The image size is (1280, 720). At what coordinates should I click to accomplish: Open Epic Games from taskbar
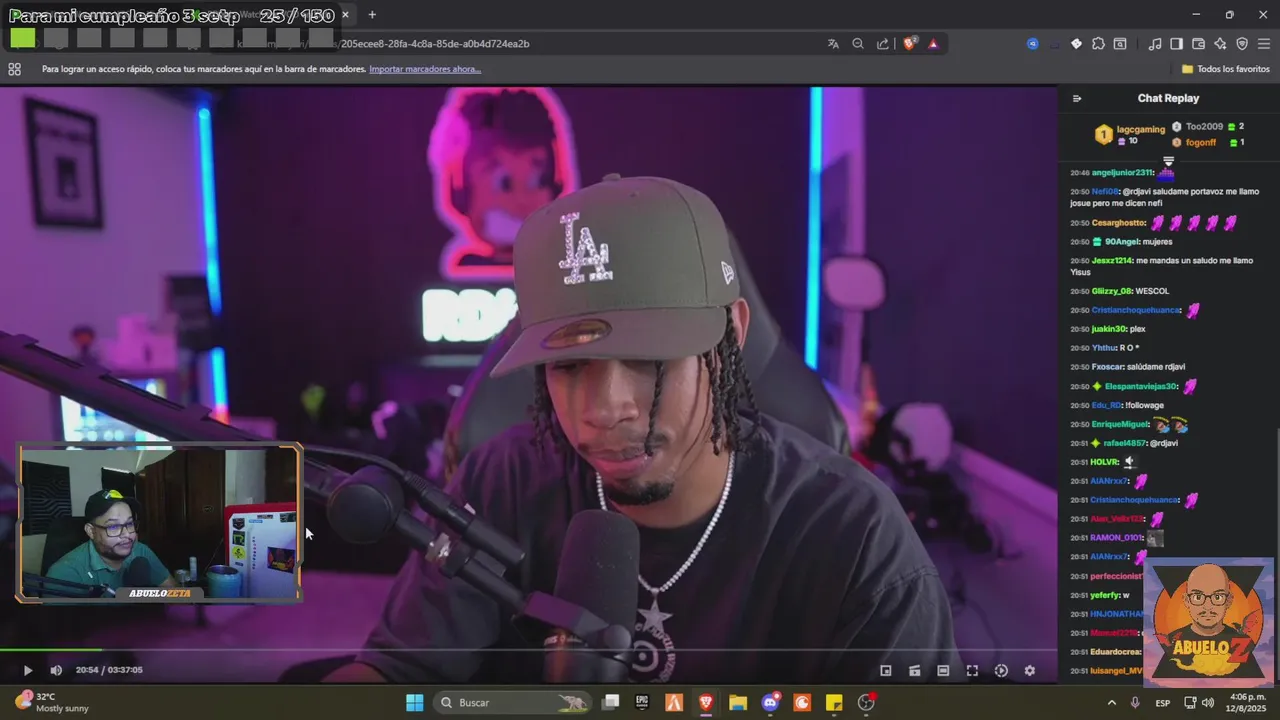click(x=642, y=703)
